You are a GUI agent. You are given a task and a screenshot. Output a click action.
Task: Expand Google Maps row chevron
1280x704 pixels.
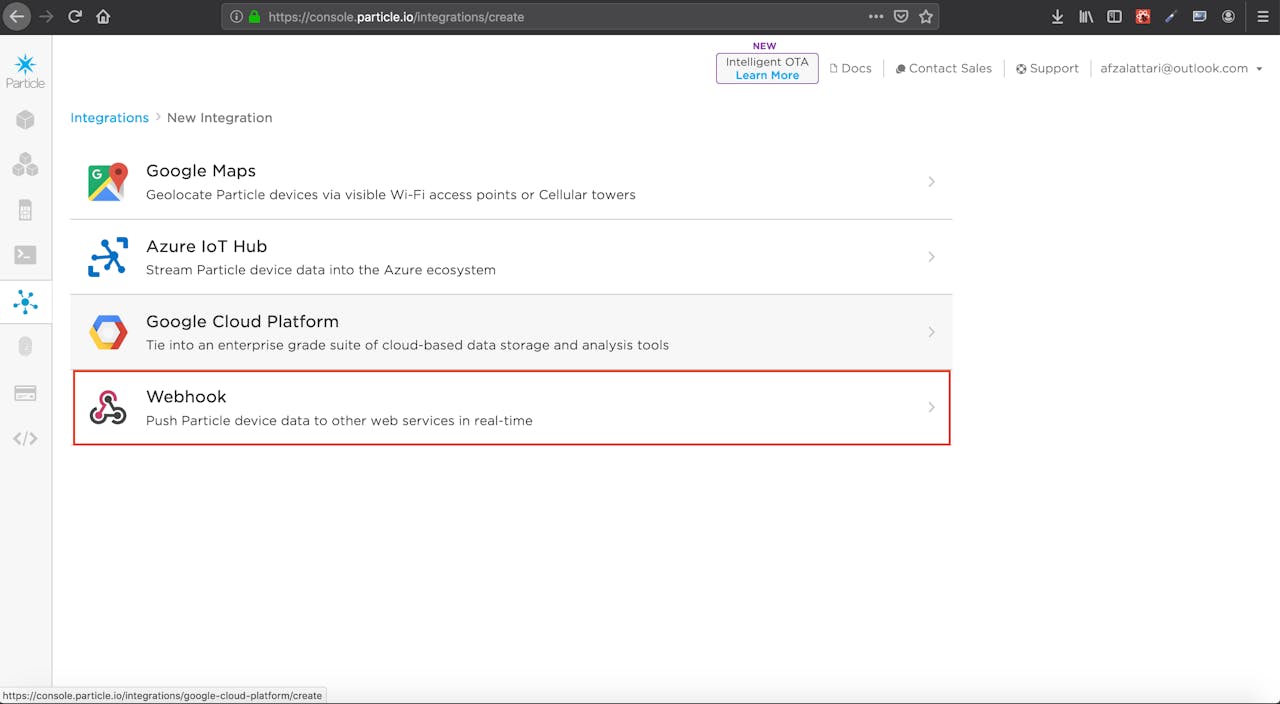click(931, 182)
